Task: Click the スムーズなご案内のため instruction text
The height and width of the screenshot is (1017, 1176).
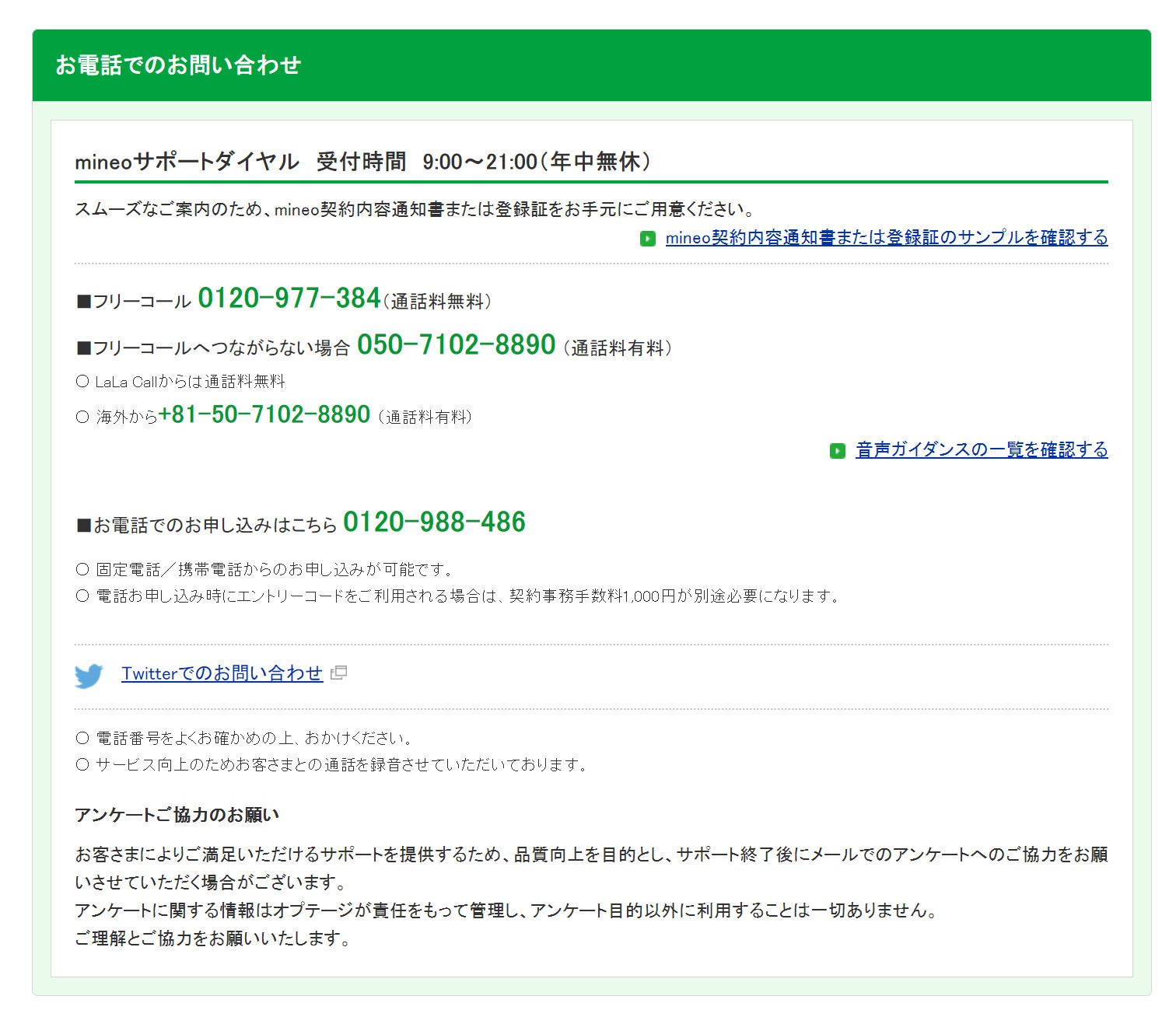Action: [415, 210]
